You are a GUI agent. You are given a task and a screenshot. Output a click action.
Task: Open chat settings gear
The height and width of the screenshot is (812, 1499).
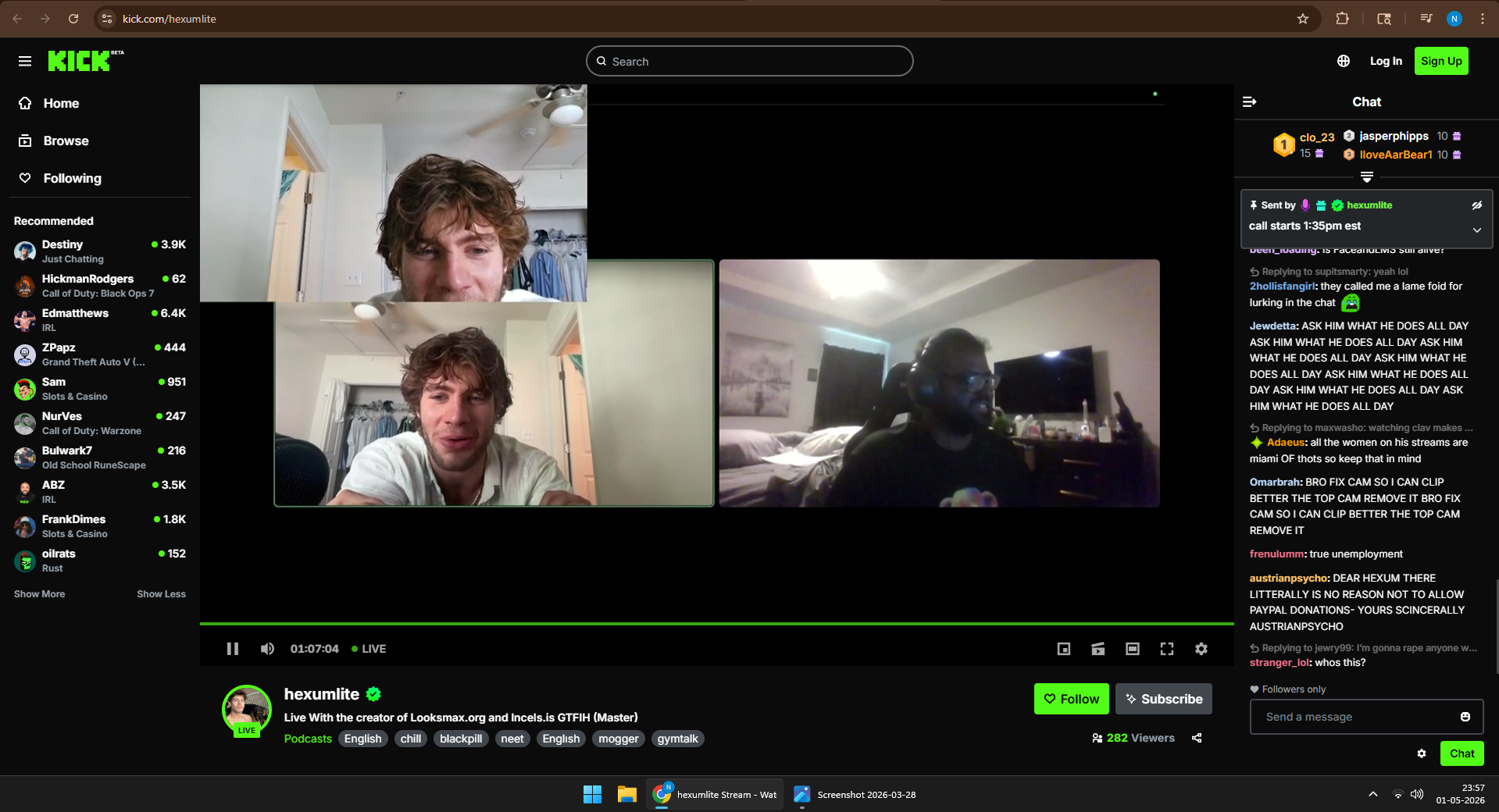[1422, 753]
